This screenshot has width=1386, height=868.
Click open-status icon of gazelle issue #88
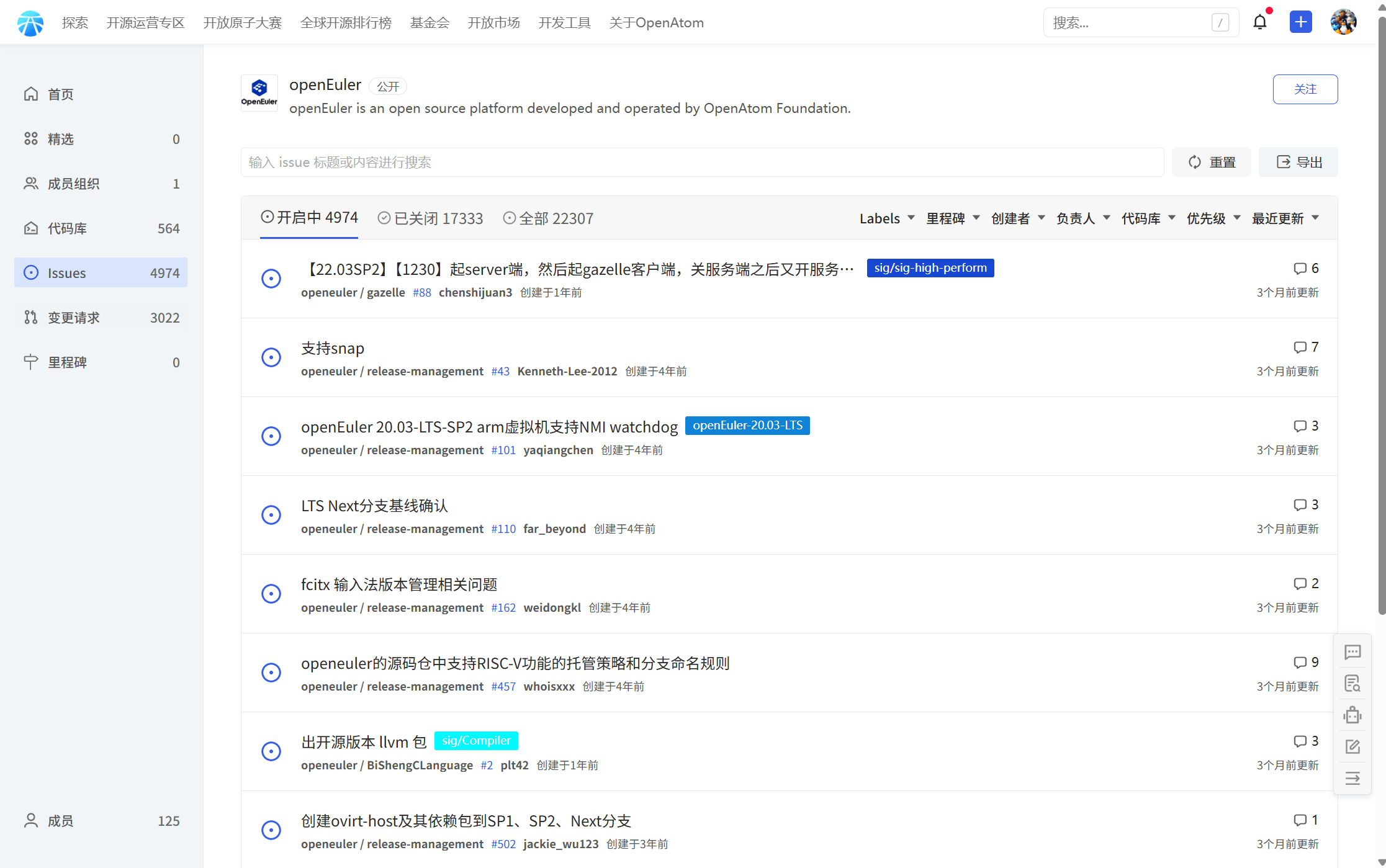click(x=271, y=279)
